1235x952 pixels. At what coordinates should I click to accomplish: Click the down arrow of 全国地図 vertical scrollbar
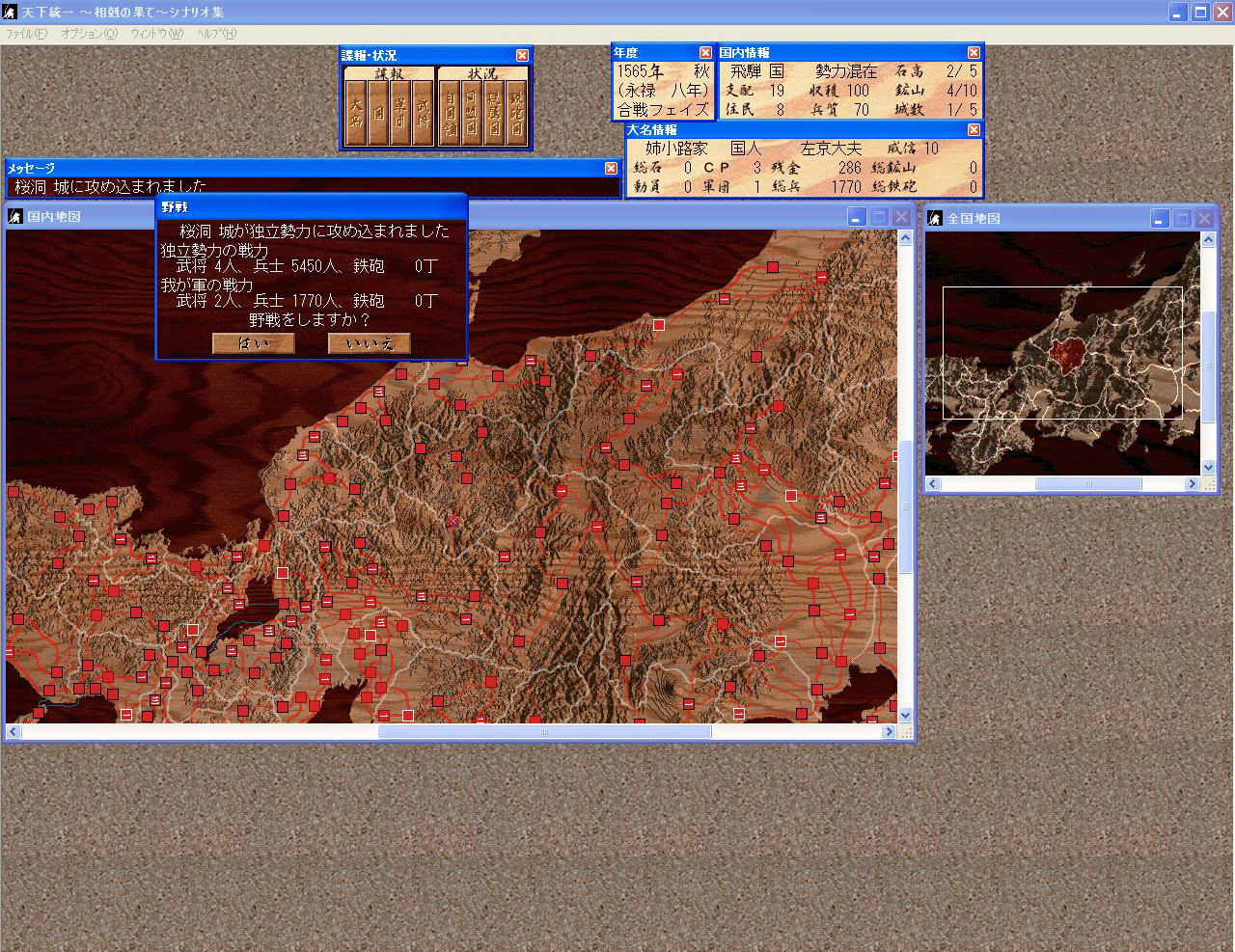(x=1208, y=468)
